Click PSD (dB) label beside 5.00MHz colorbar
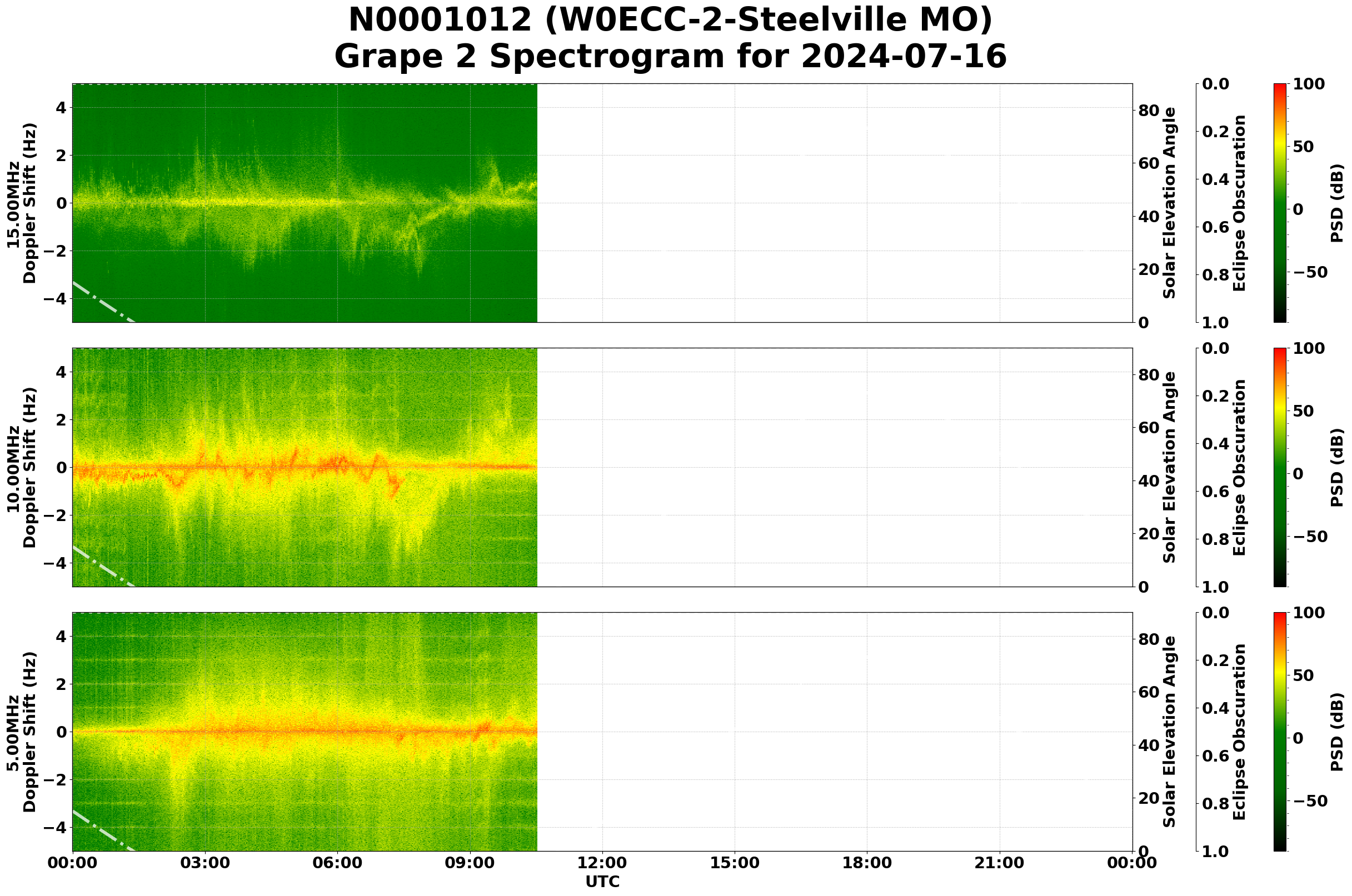 pos(1336,732)
